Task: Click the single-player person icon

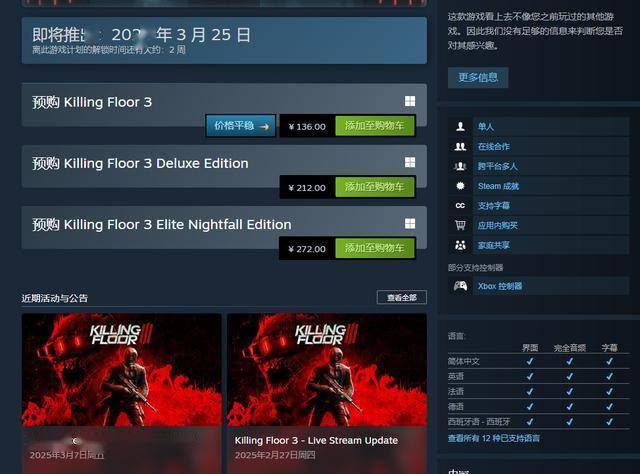Action: point(460,127)
